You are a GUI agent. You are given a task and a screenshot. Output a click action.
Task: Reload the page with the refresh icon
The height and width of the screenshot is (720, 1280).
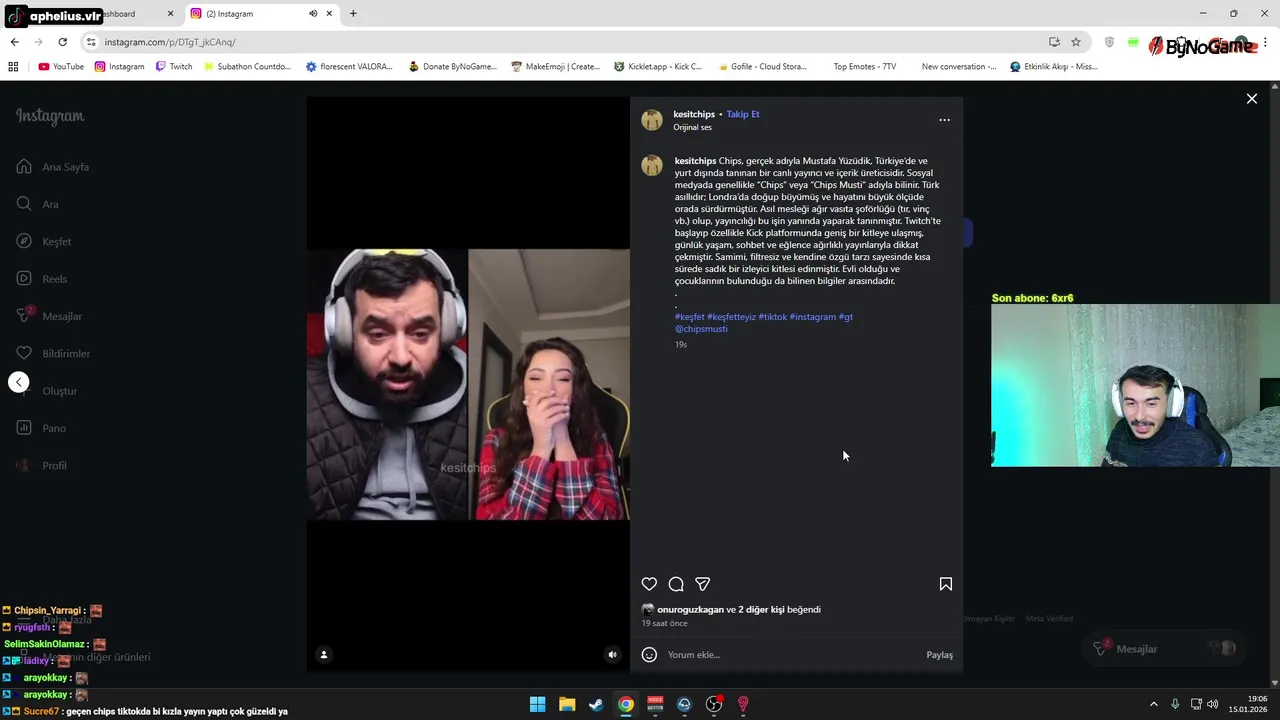tap(62, 42)
